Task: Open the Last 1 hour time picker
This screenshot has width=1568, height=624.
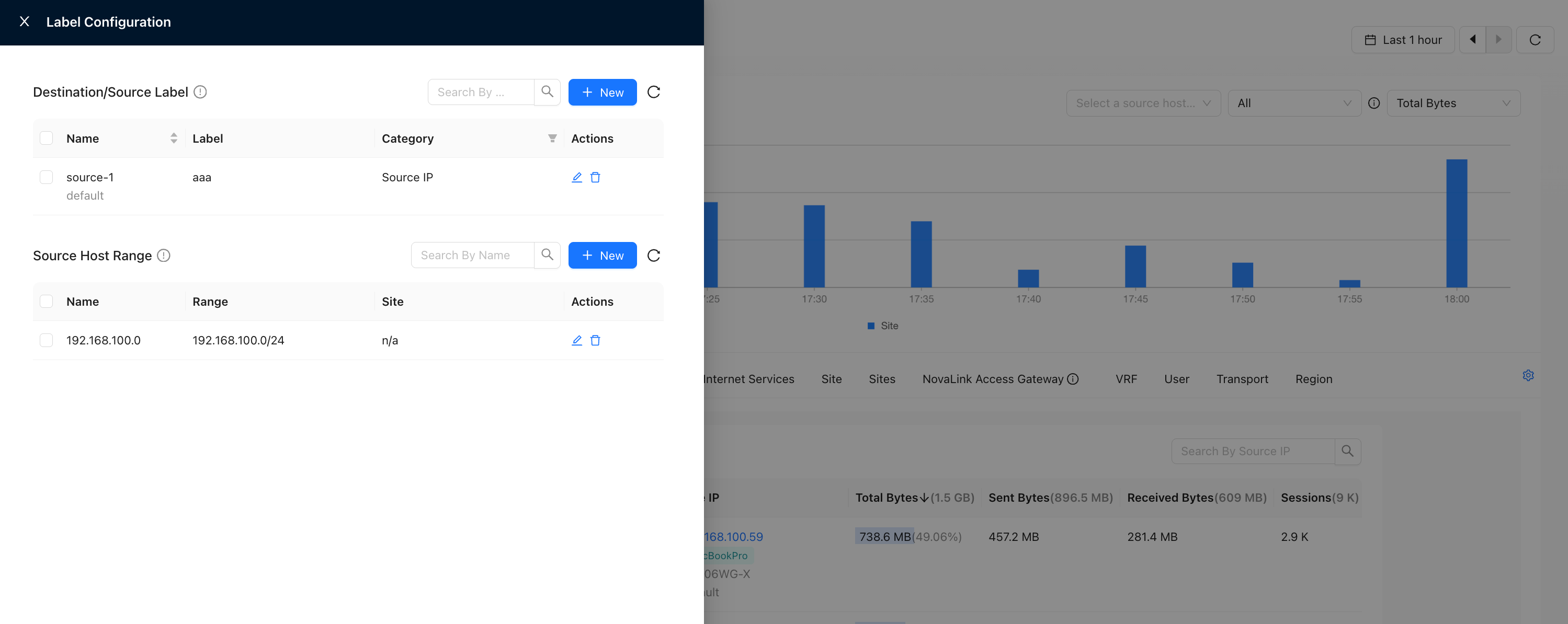Action: [1403, 40]
